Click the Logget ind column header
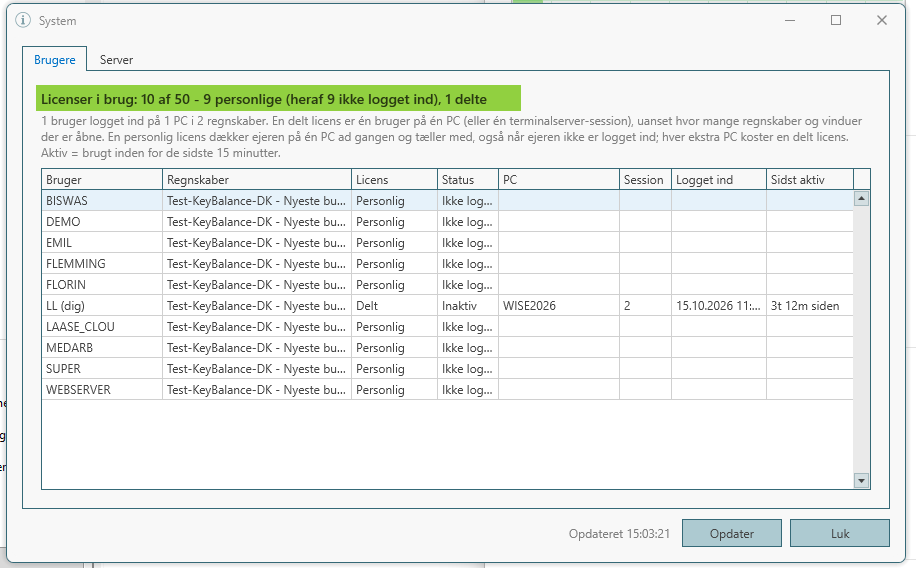 point(719,179)
